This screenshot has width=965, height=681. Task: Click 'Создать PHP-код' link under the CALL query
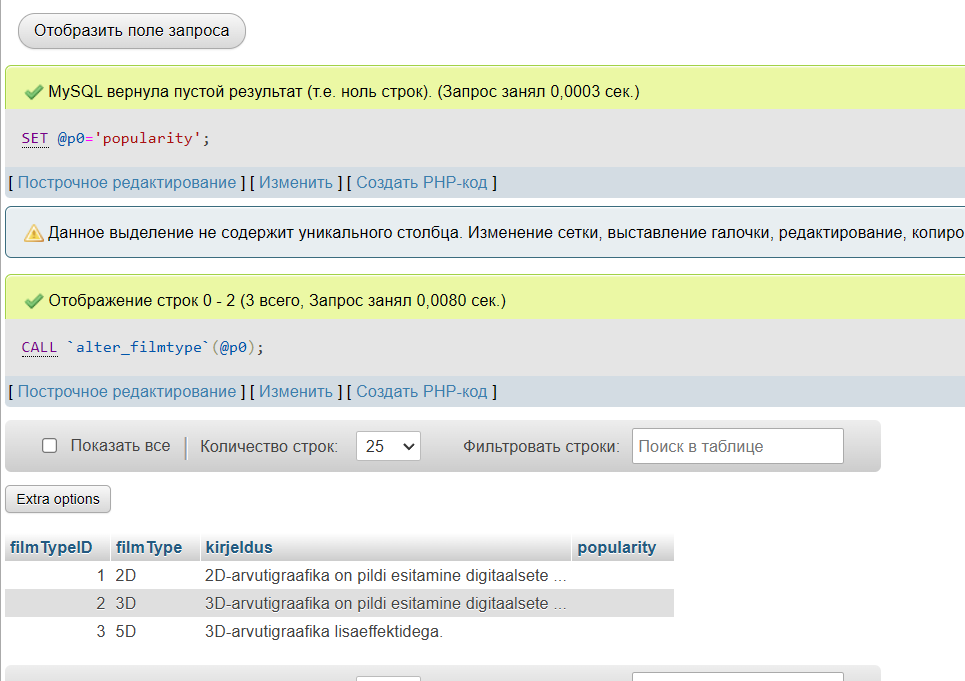(422, 392)
